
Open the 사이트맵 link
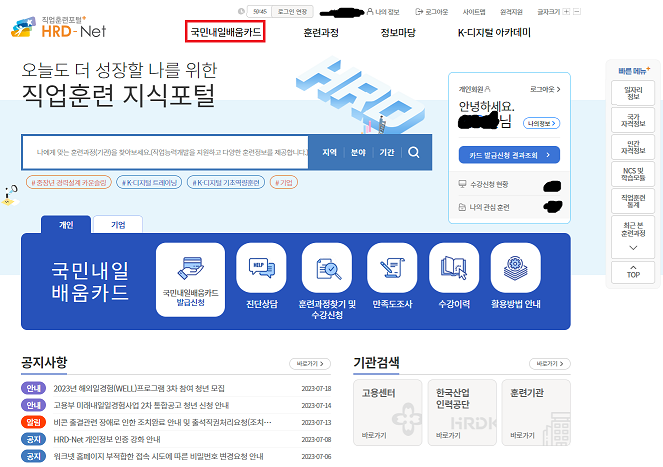(474, 12)
